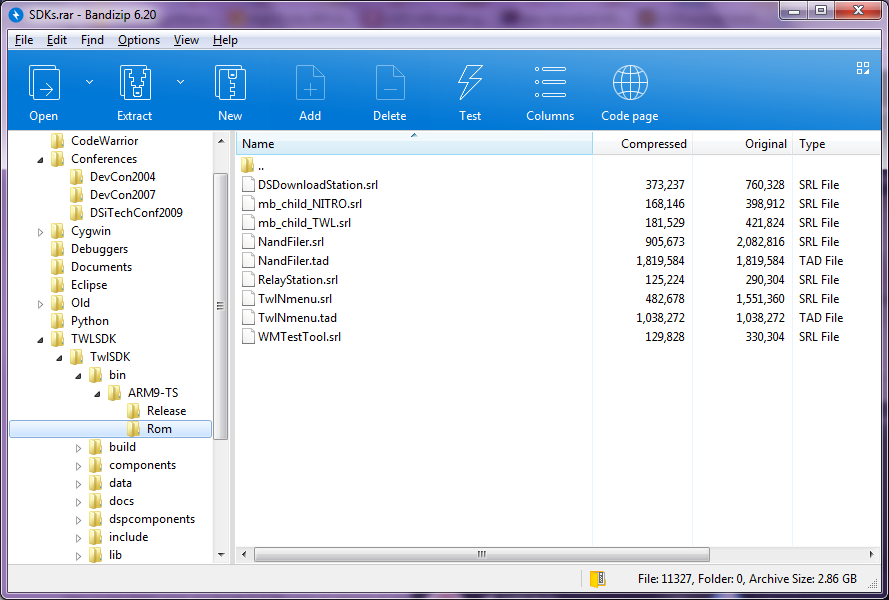Select the RelayStation.srl file
Screen dimensions: 889x600
(298, 280)
